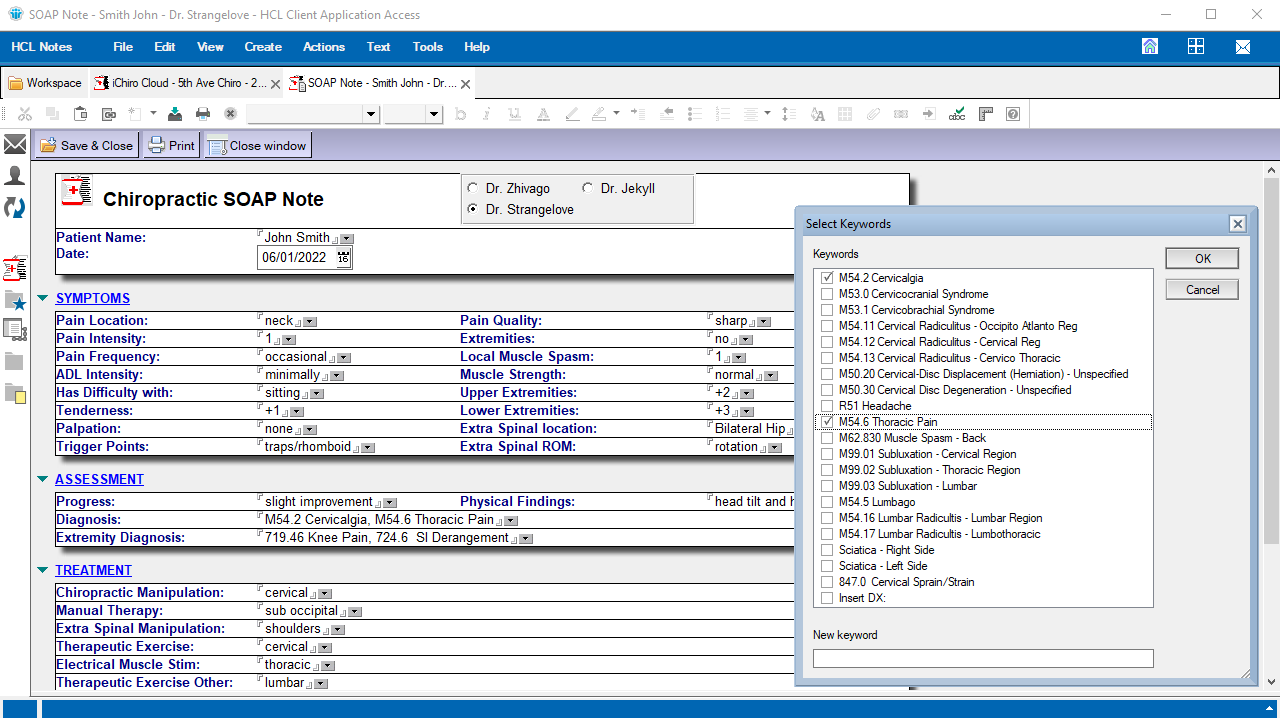
Task: Check the R51 Headache keyword
Action: coord(827,406)
